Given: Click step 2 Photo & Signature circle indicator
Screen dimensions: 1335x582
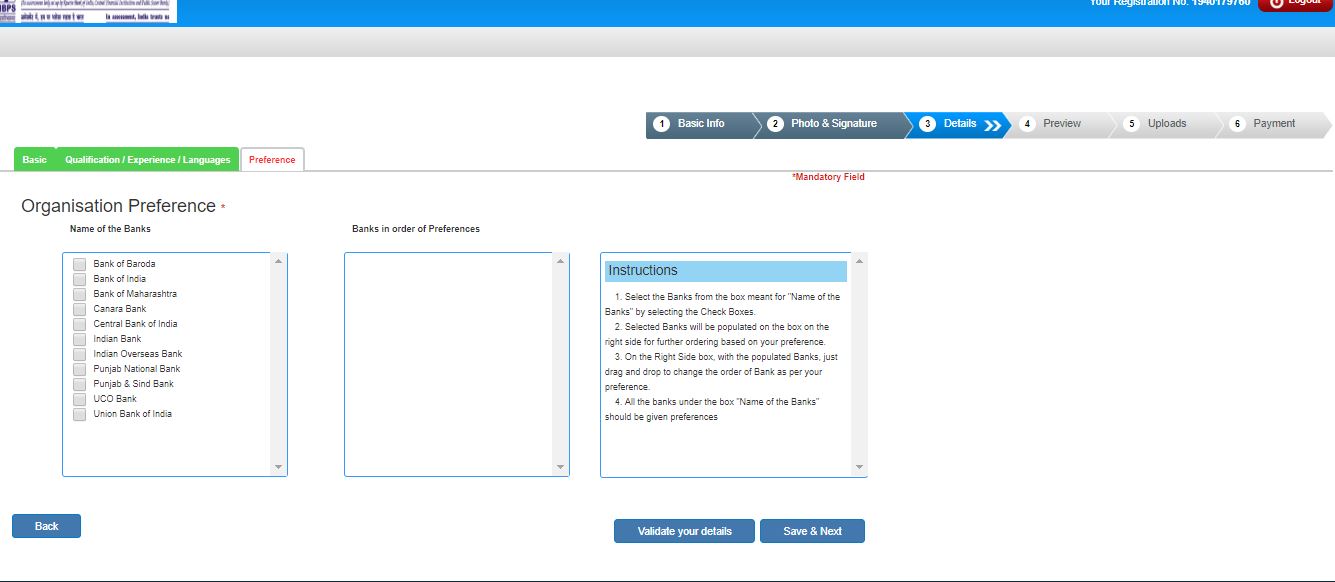Looking at the screenshot, I should click(x=776, y=123).
